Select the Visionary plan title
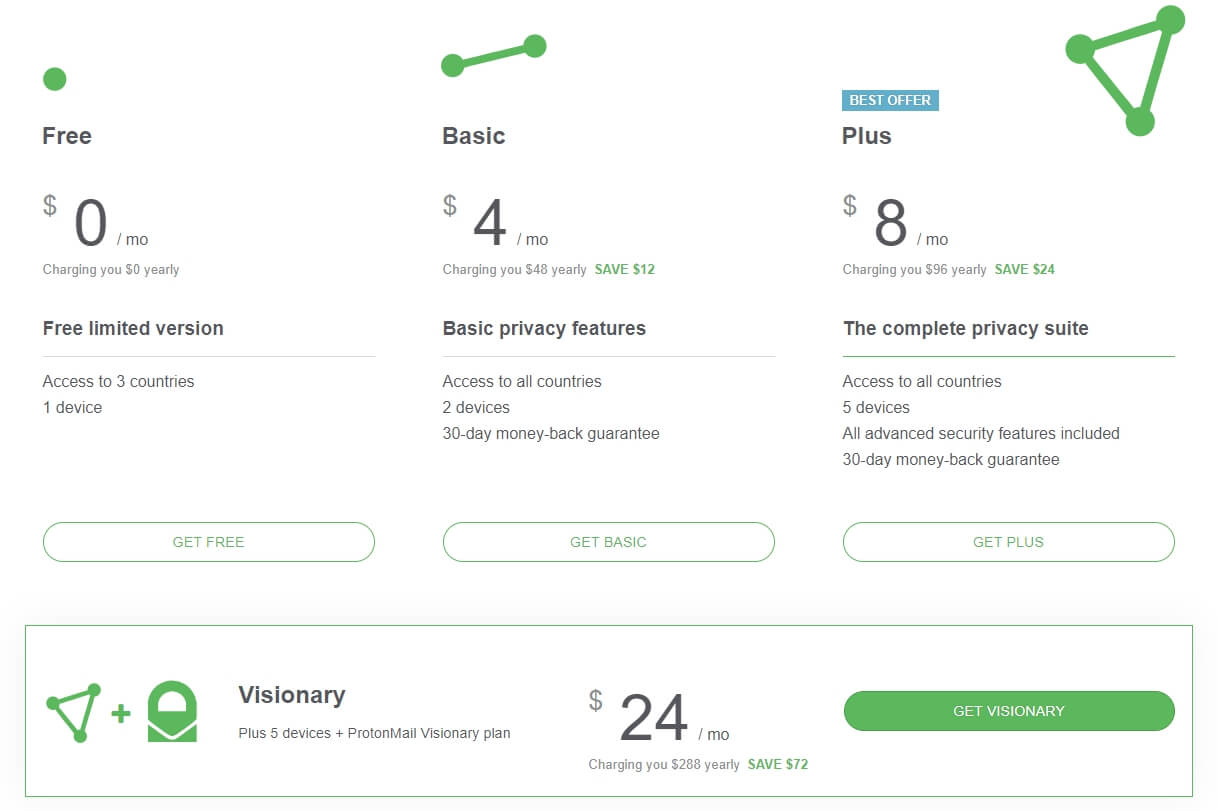 coord(292,695)
